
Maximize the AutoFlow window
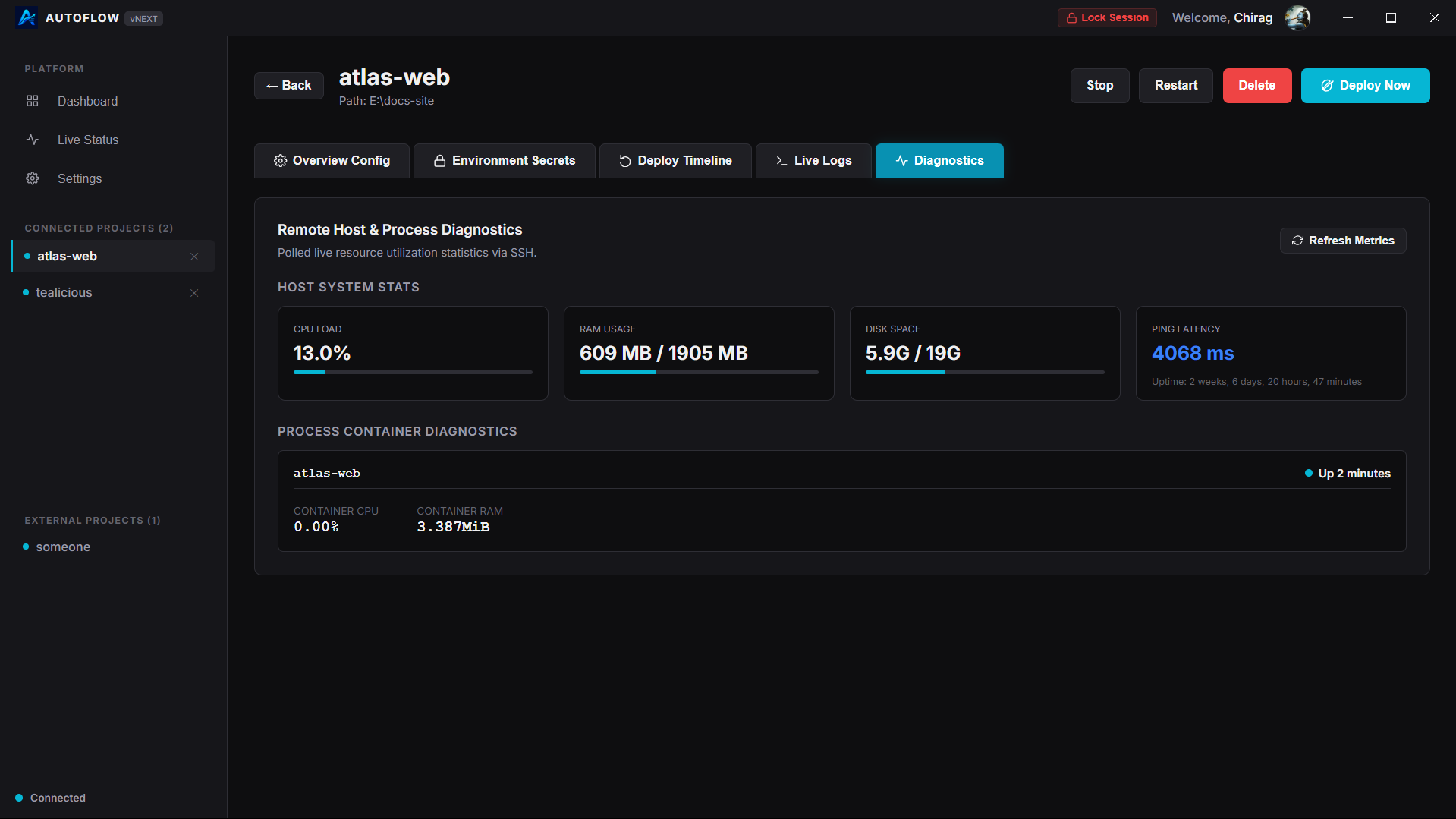pos(1391,17)
